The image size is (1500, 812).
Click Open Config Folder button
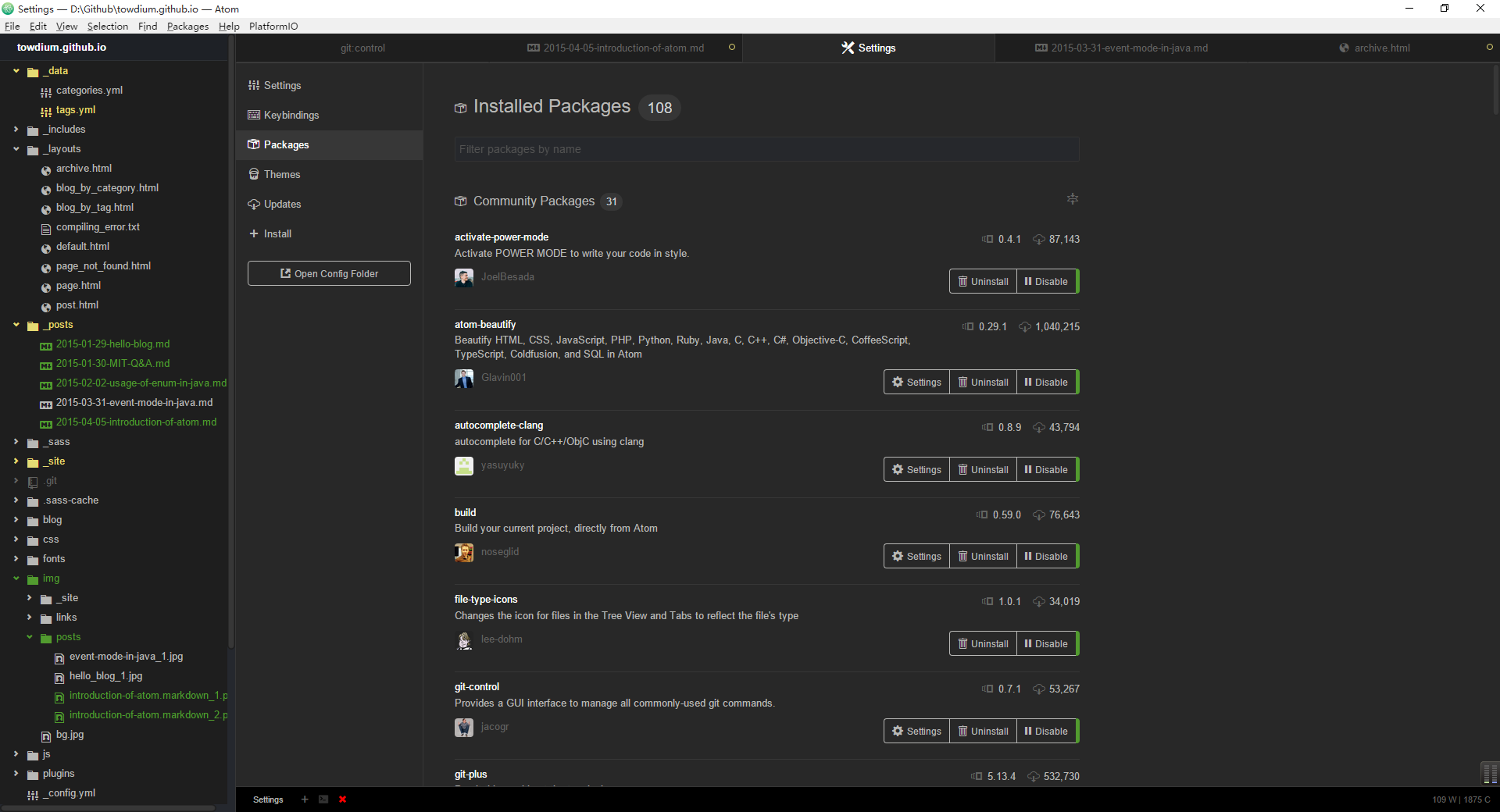tap(329, 273)
